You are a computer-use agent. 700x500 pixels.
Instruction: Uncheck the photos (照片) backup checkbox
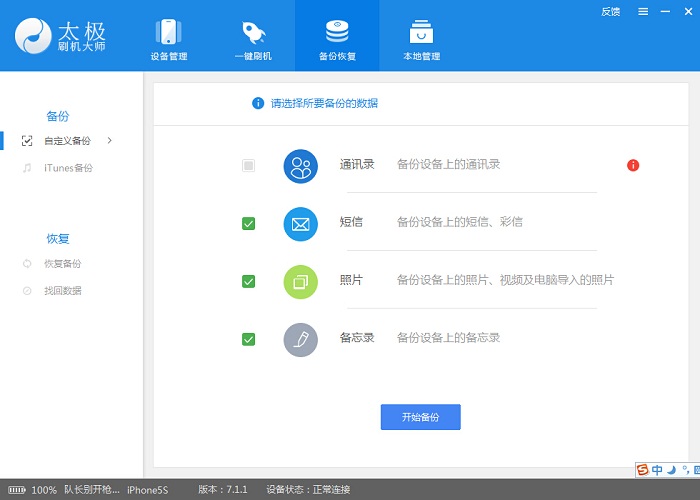pyautogui.click(x=248, y=281)
